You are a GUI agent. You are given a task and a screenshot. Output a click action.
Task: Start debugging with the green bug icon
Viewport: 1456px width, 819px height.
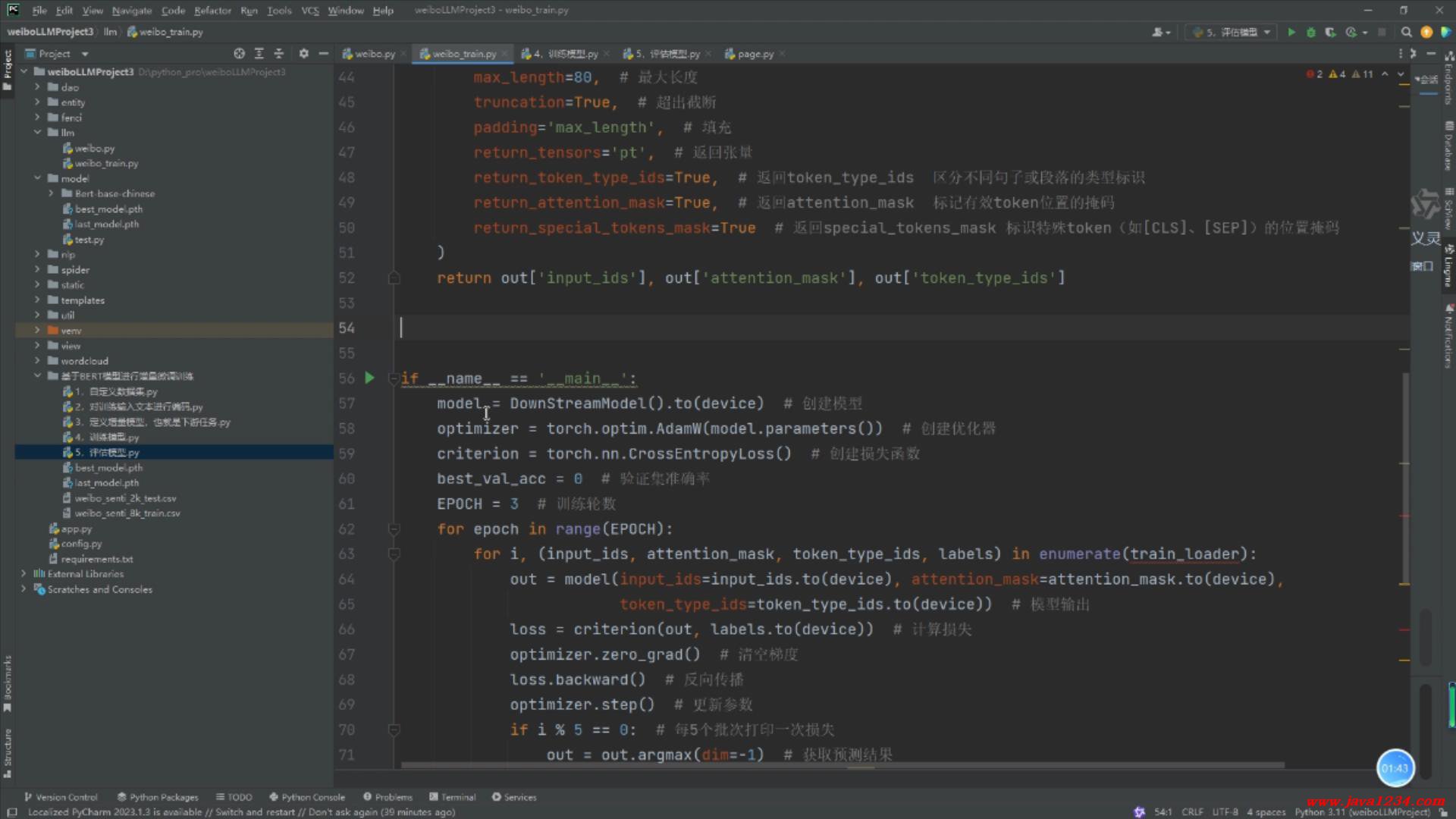[1310, 33]
